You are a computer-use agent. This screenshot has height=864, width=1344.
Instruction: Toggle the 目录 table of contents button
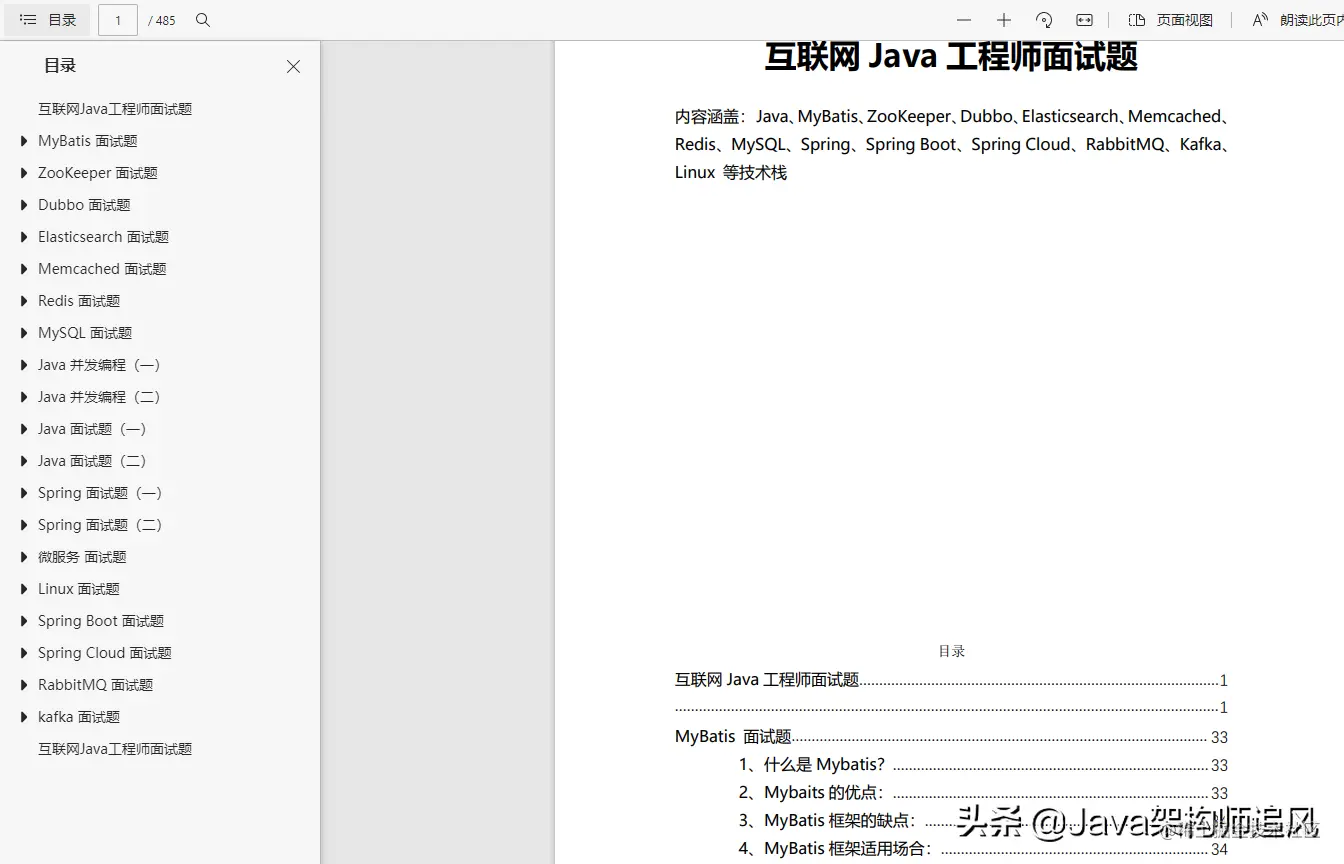[x=47, y=20]
